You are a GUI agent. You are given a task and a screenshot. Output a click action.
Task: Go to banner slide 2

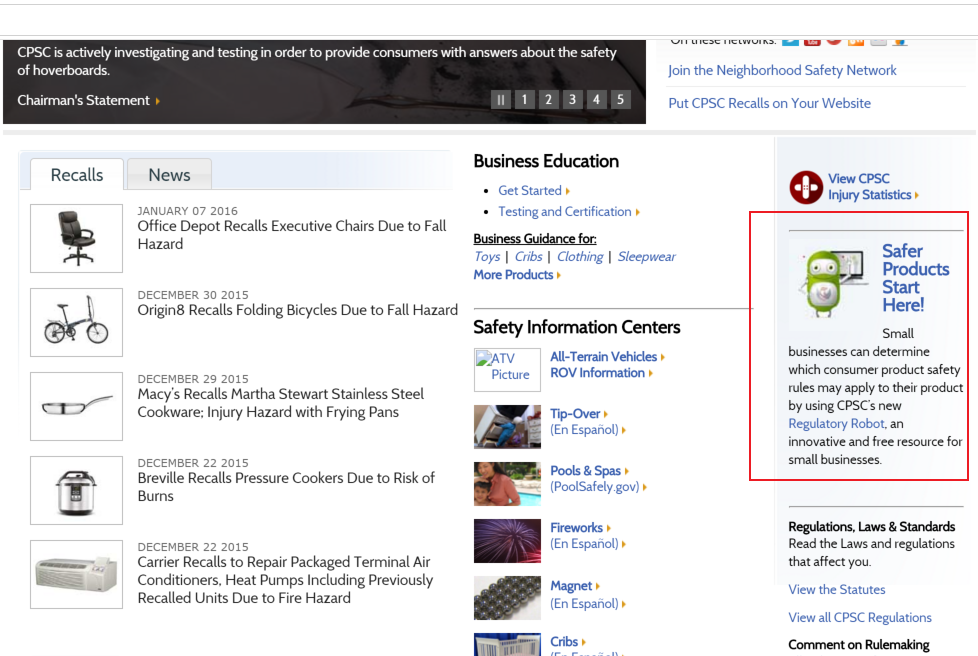[x=548, y=99]
